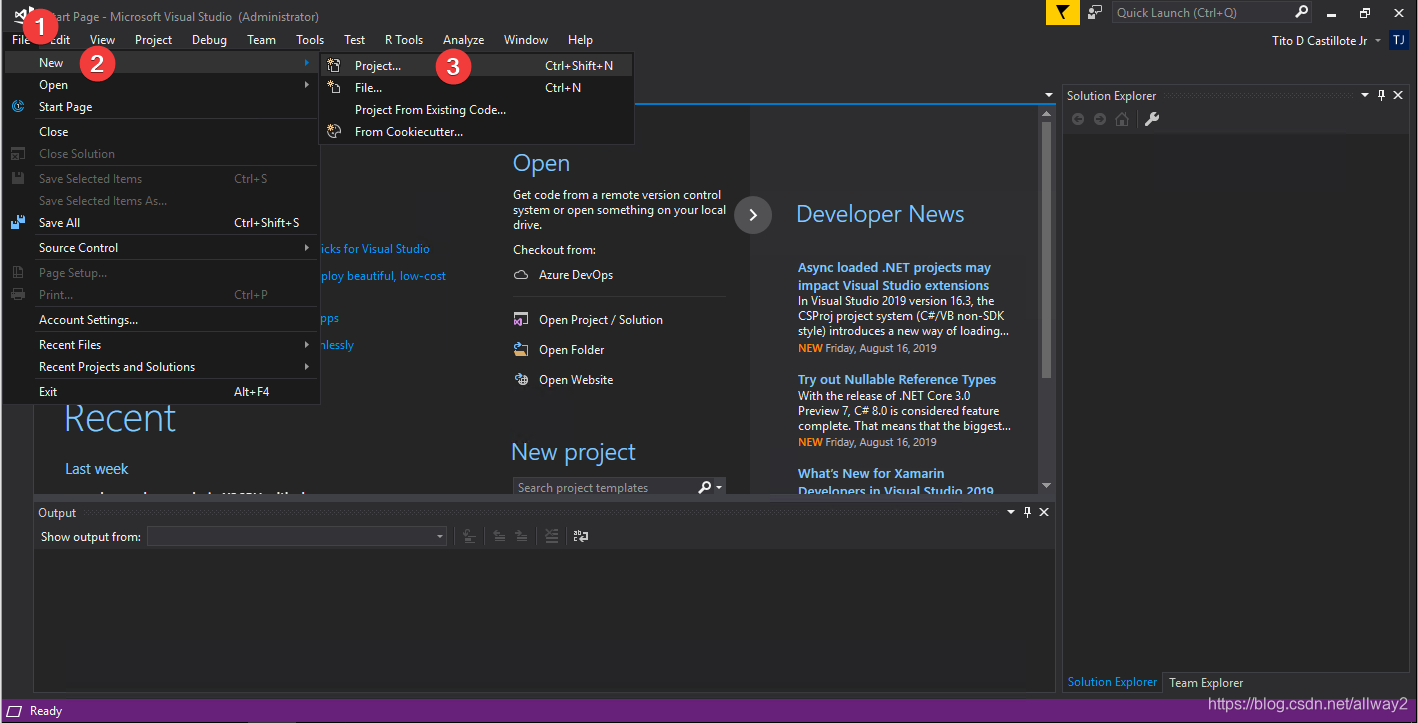Click Solution Explorer Forward arrow icon
The height and width of the screenshot is (723, 1418).
point(1100,119)
